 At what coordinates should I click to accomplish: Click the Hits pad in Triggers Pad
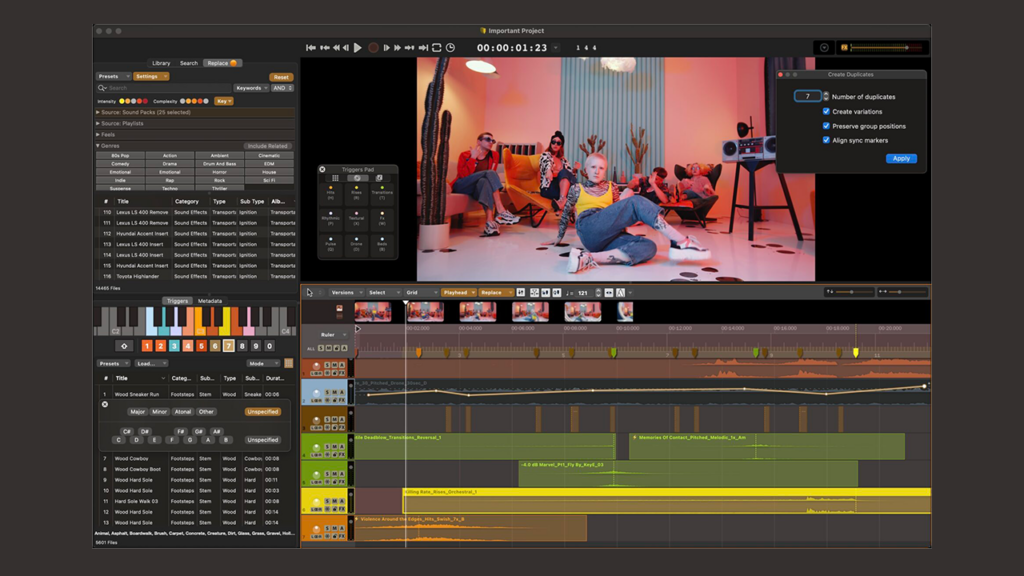330,193
